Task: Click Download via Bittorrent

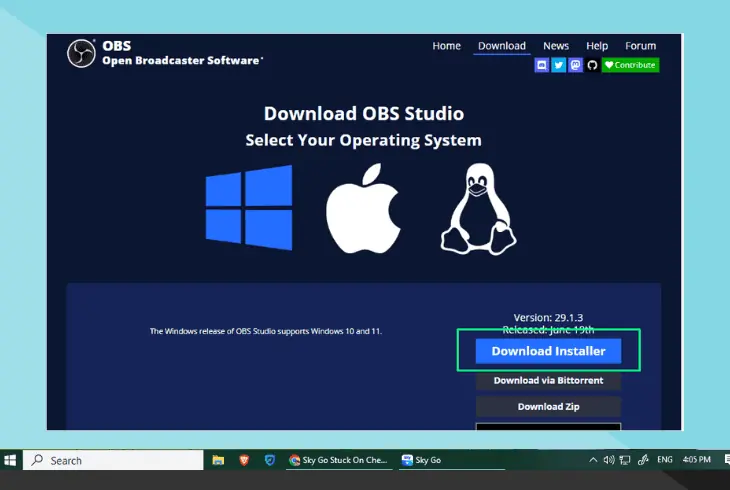Action: pos(548,381)
